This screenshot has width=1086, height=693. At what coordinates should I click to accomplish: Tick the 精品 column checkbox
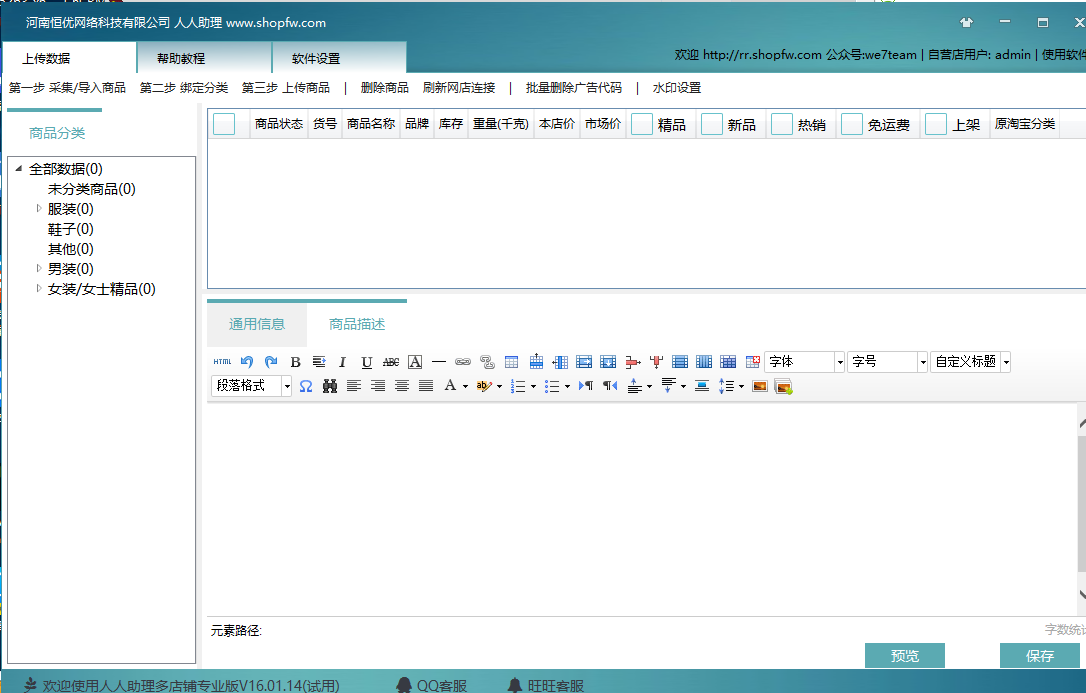point(642,124)
